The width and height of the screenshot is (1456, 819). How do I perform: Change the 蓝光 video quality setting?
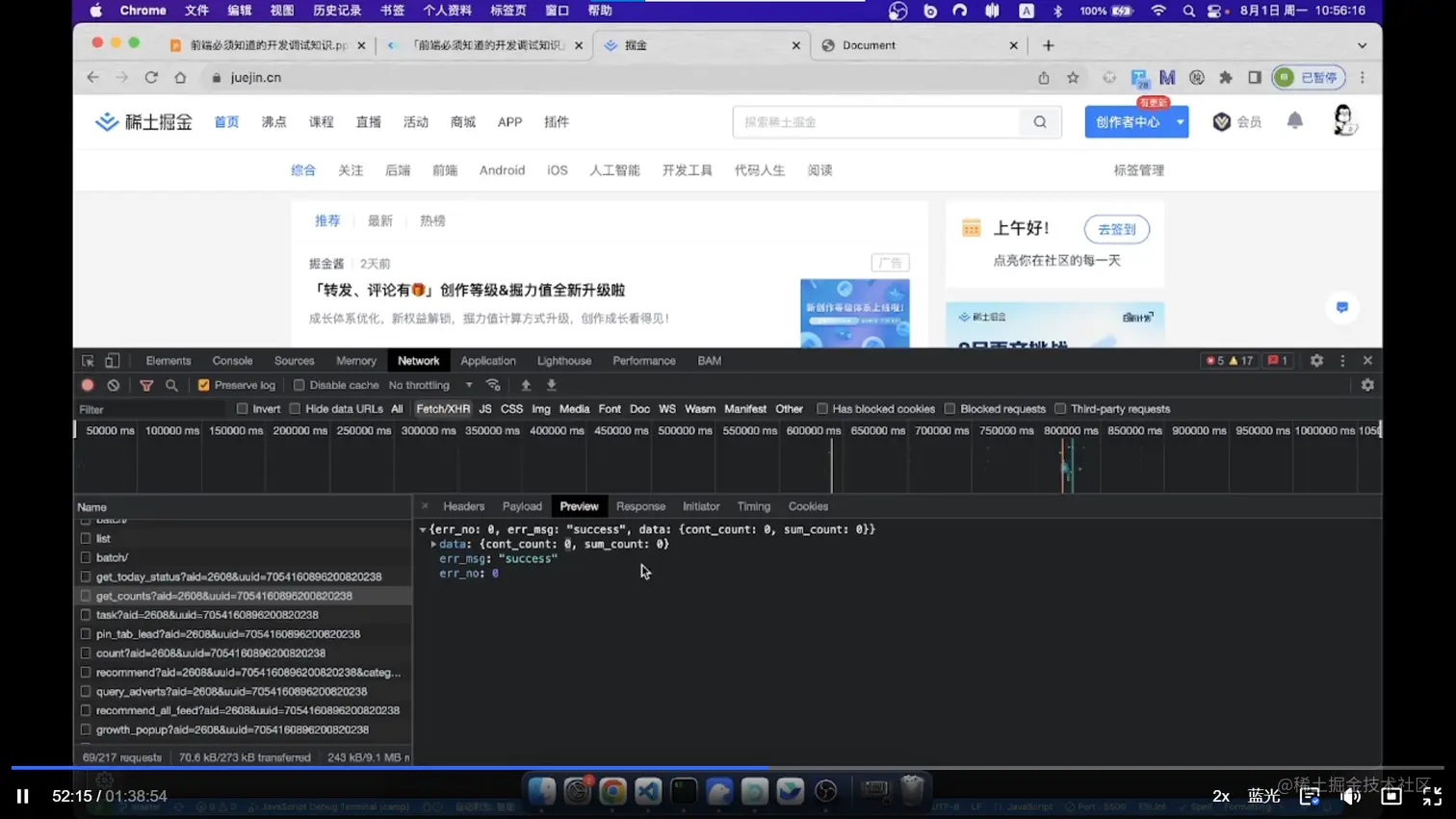click(1264, 796)
